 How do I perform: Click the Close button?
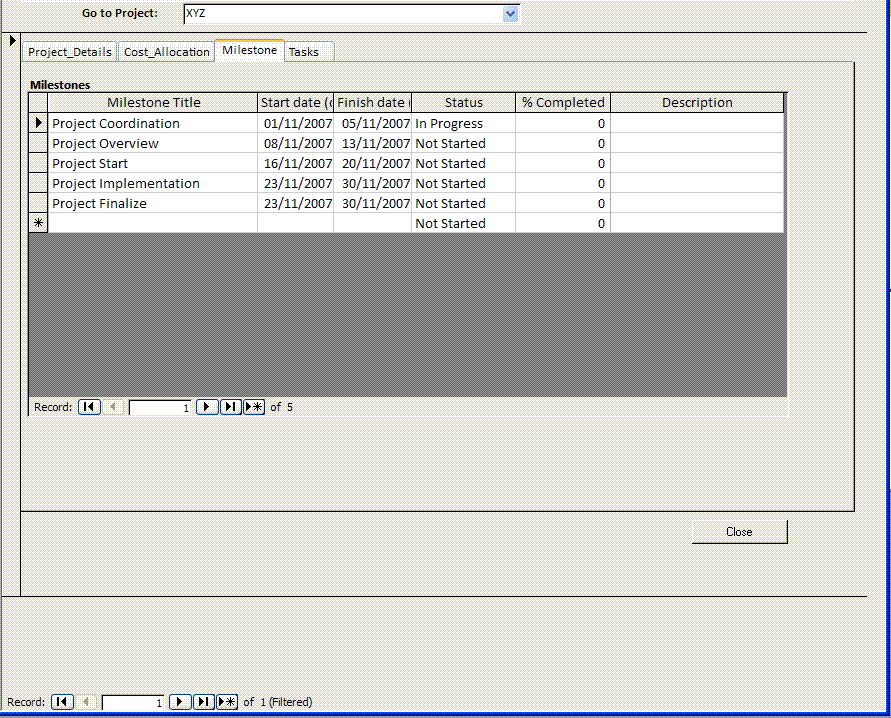pos(739,532)
